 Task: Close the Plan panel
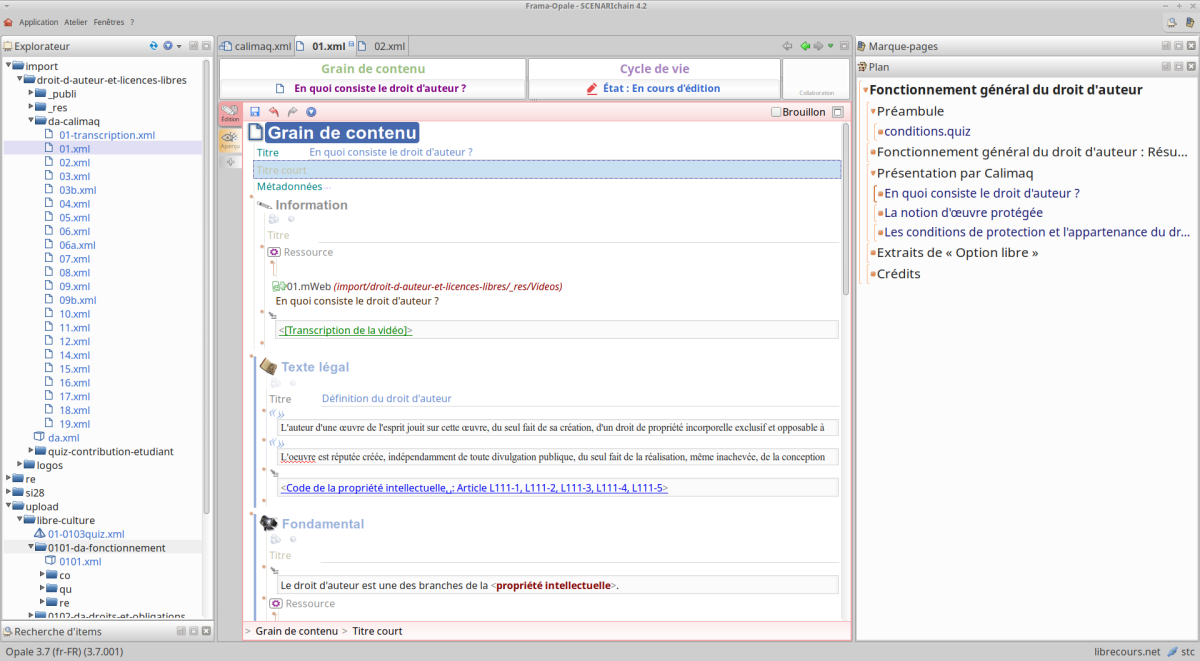(x=1192, y=67)
